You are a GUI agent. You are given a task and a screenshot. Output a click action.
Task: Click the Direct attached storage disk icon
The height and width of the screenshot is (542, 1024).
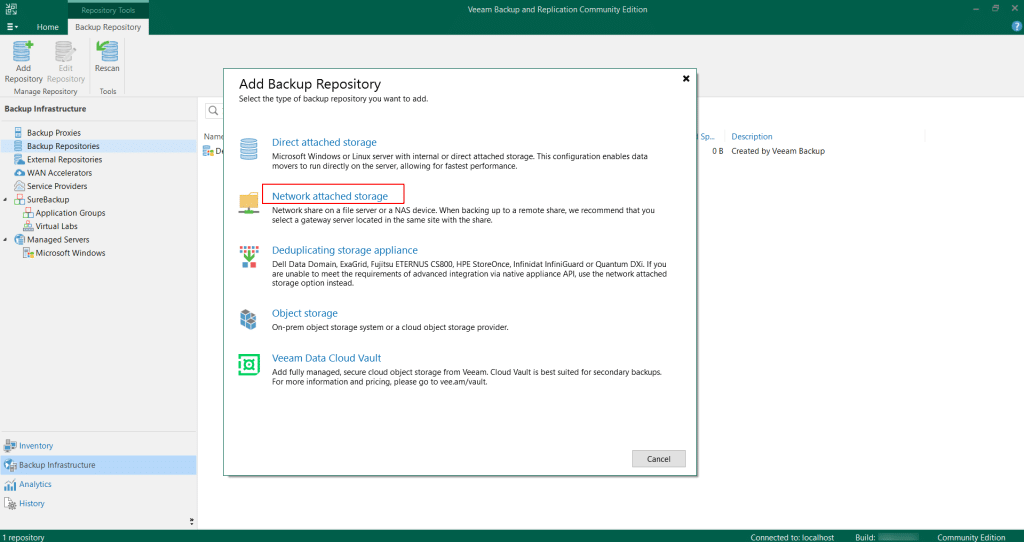tap(249, 149)
